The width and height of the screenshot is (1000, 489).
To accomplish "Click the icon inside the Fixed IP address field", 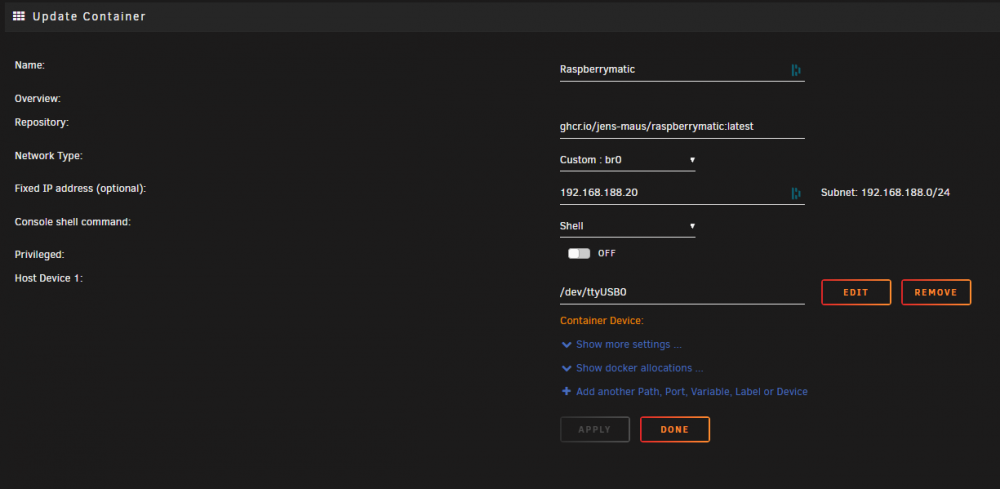I will tap(796, 193).
